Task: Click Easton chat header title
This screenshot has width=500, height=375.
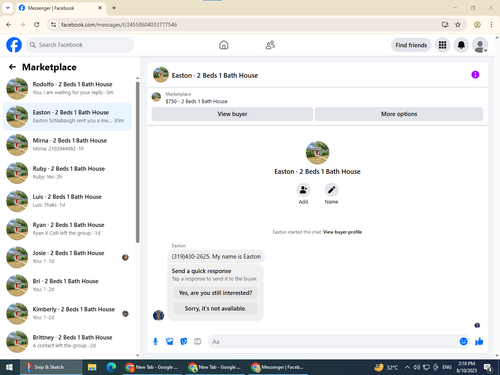Action: (x=215, y=75)
